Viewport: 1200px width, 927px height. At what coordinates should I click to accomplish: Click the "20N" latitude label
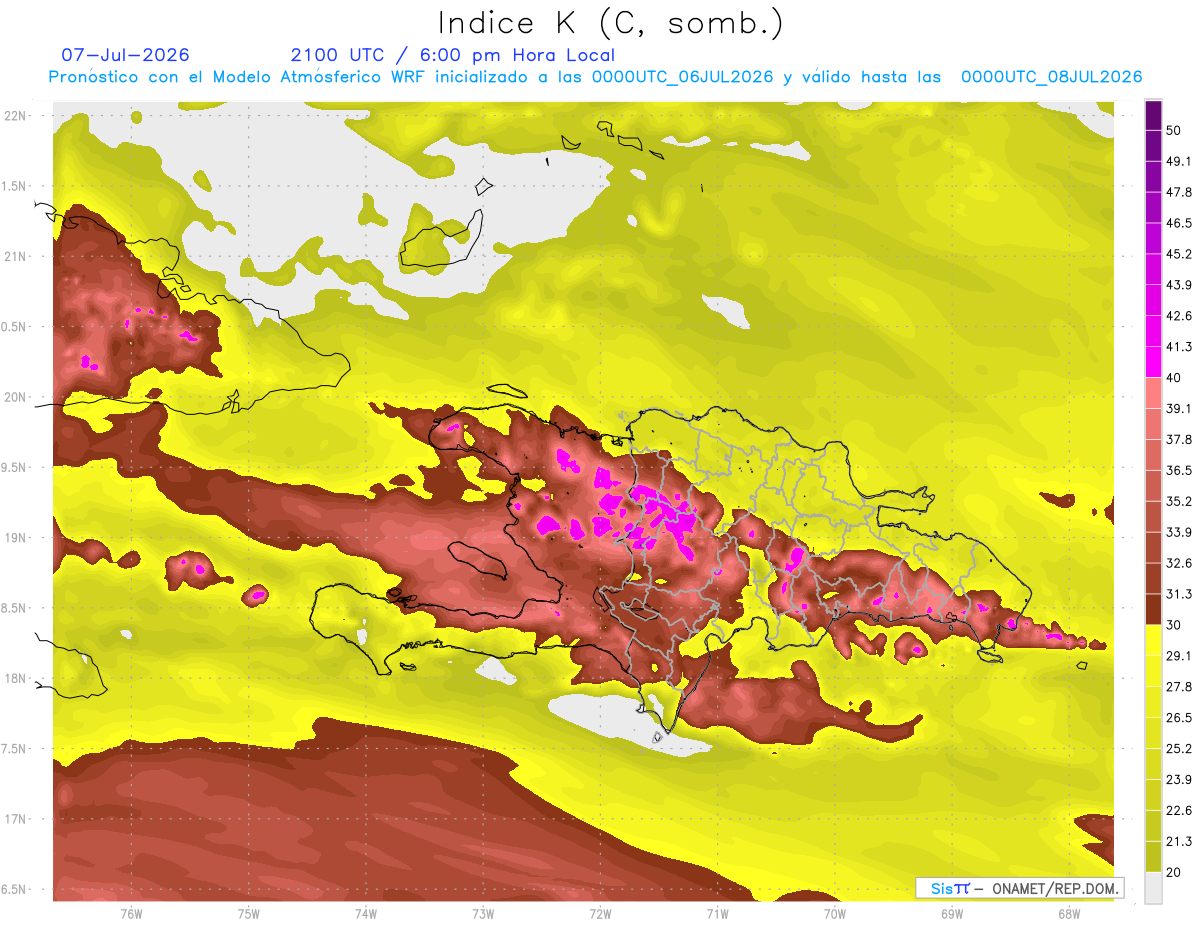pos(16,397)
